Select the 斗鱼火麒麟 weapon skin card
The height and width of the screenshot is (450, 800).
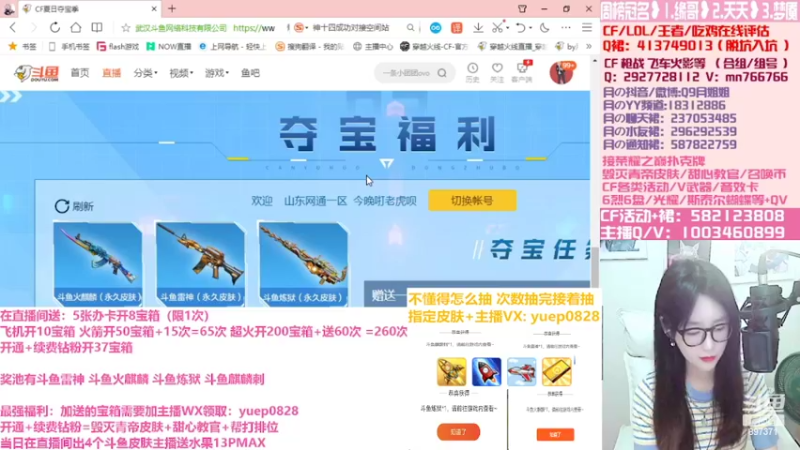[97, 264]
